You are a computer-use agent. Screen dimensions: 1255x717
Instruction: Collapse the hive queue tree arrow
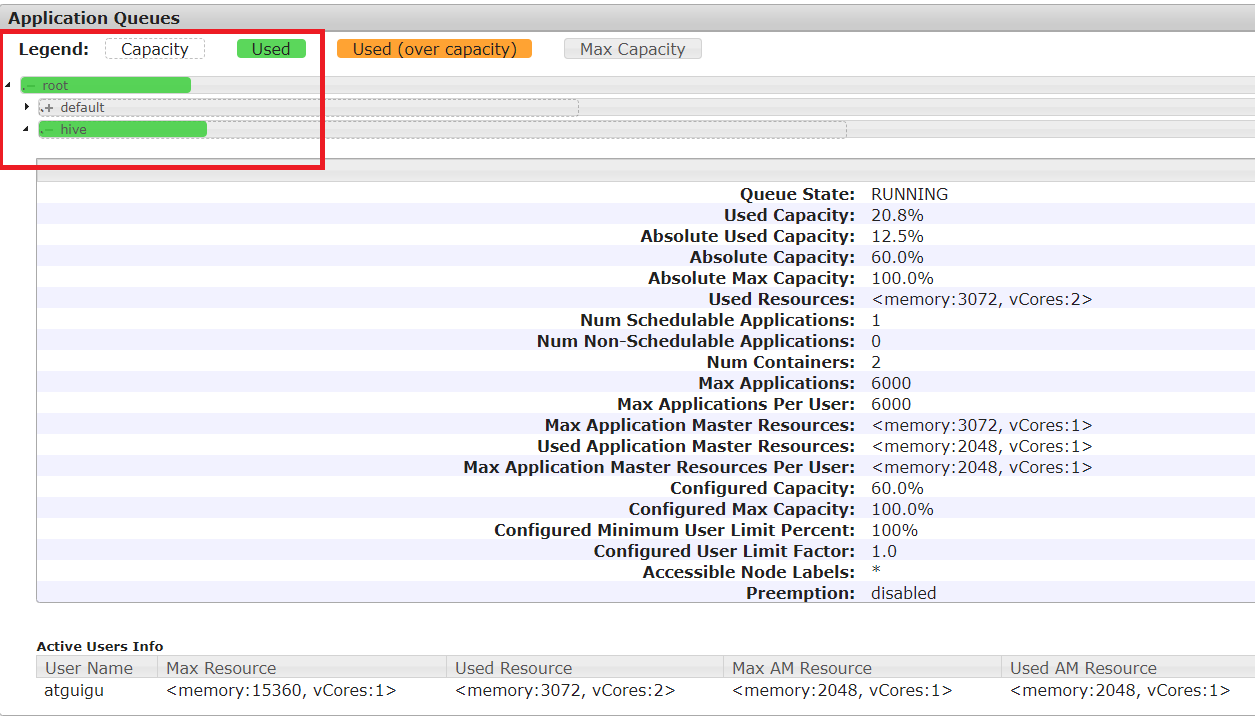tap(26, 129)
